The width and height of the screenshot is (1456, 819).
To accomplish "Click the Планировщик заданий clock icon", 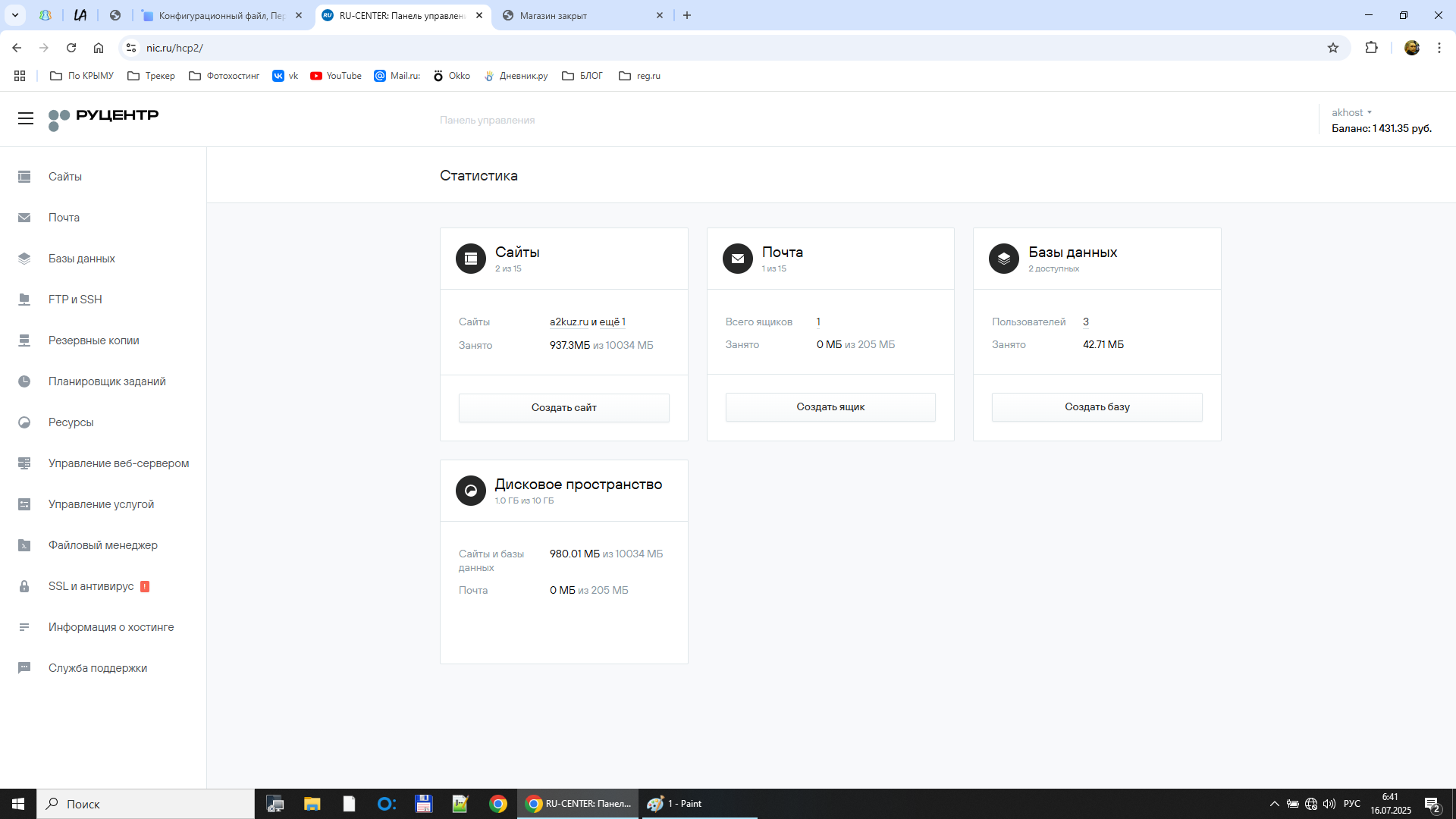I will click(x=24, y=381).
